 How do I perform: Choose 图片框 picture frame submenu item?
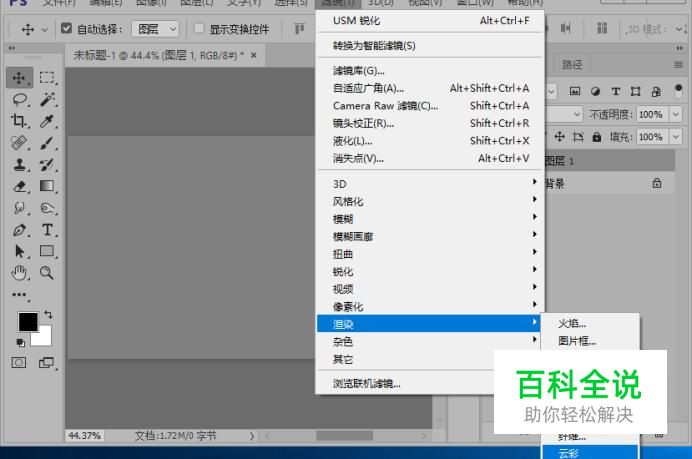point(590,341)
